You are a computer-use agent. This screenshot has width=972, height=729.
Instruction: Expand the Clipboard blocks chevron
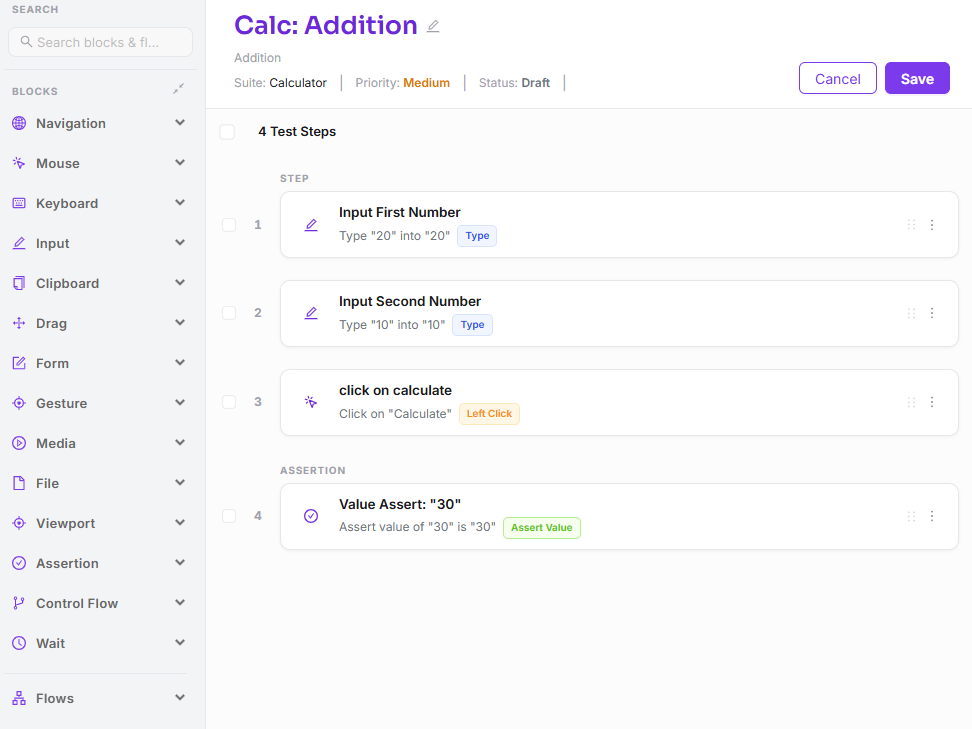point(180,283)
